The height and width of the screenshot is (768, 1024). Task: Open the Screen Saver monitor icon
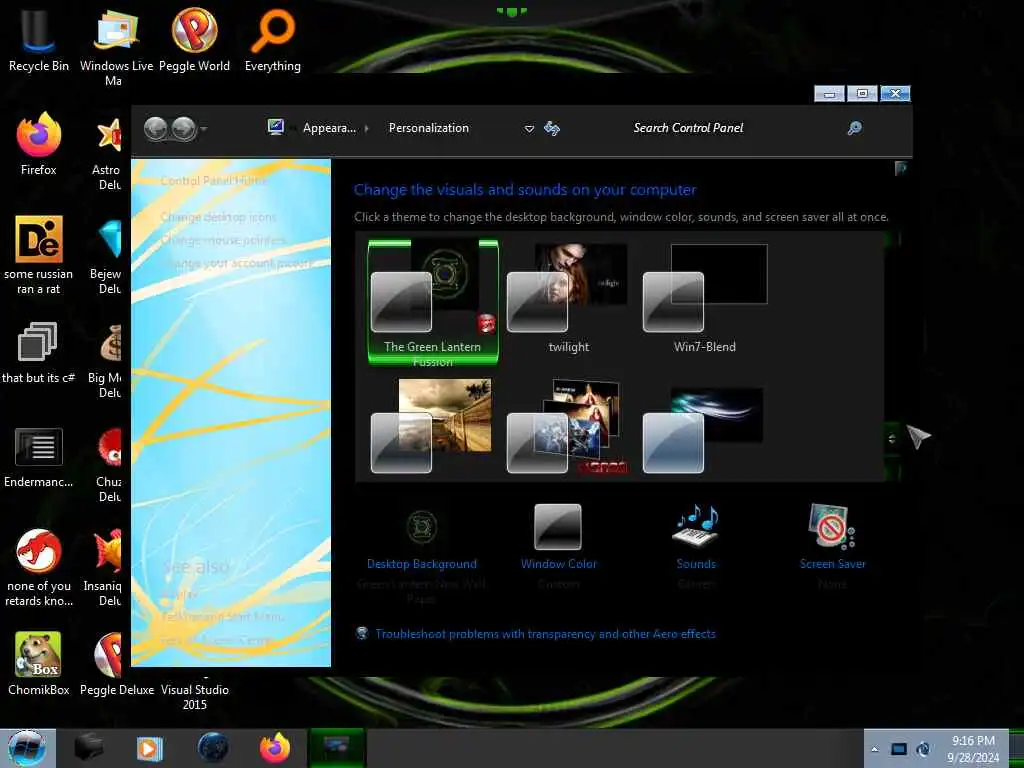point(831,526)
